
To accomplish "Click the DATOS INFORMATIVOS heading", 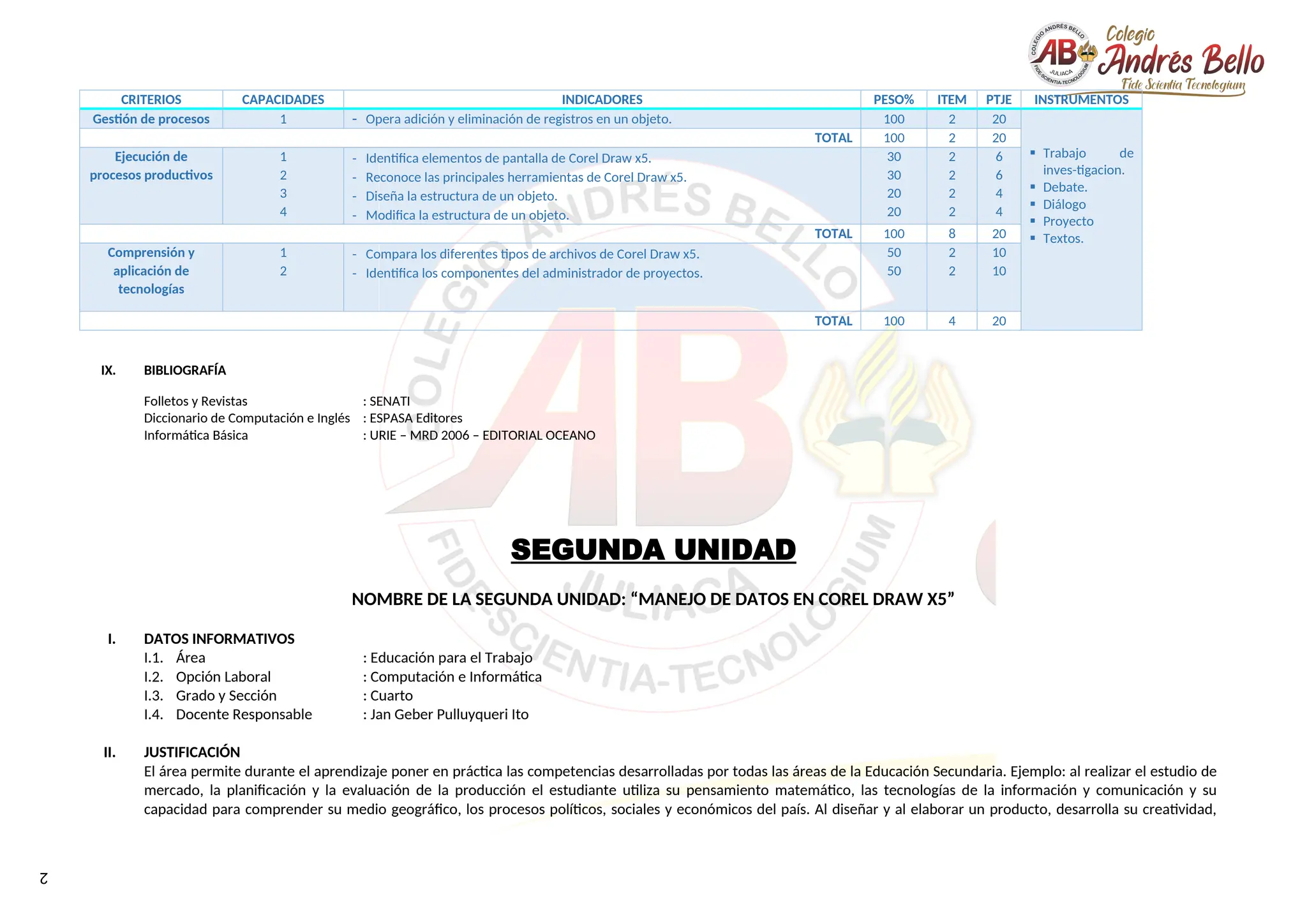I will (x=219, y=639).
